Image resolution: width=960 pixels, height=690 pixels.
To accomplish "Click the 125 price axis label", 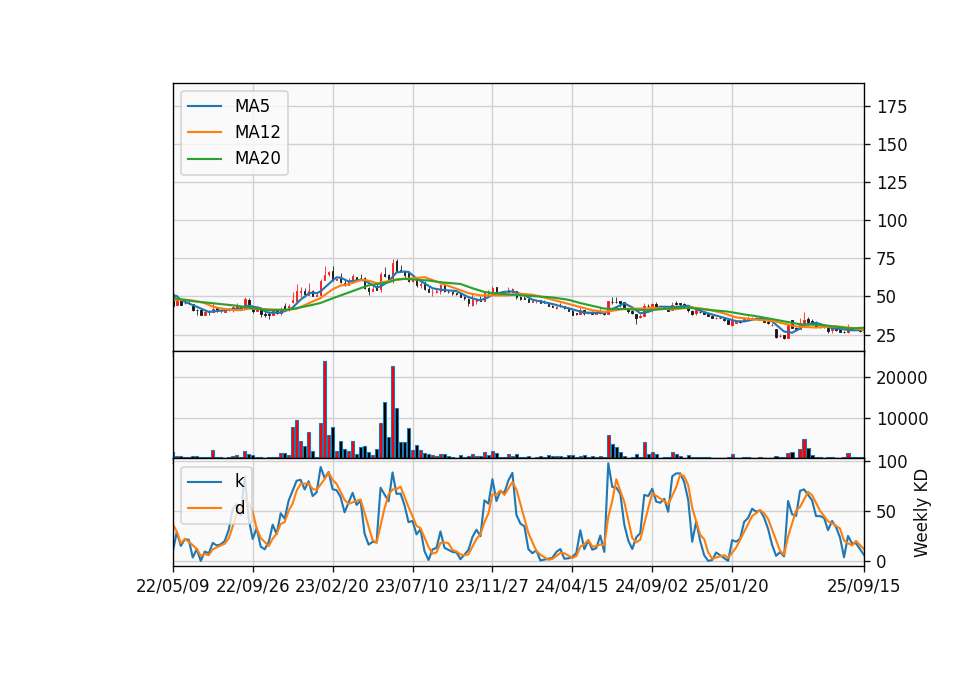I will [892, 183].
